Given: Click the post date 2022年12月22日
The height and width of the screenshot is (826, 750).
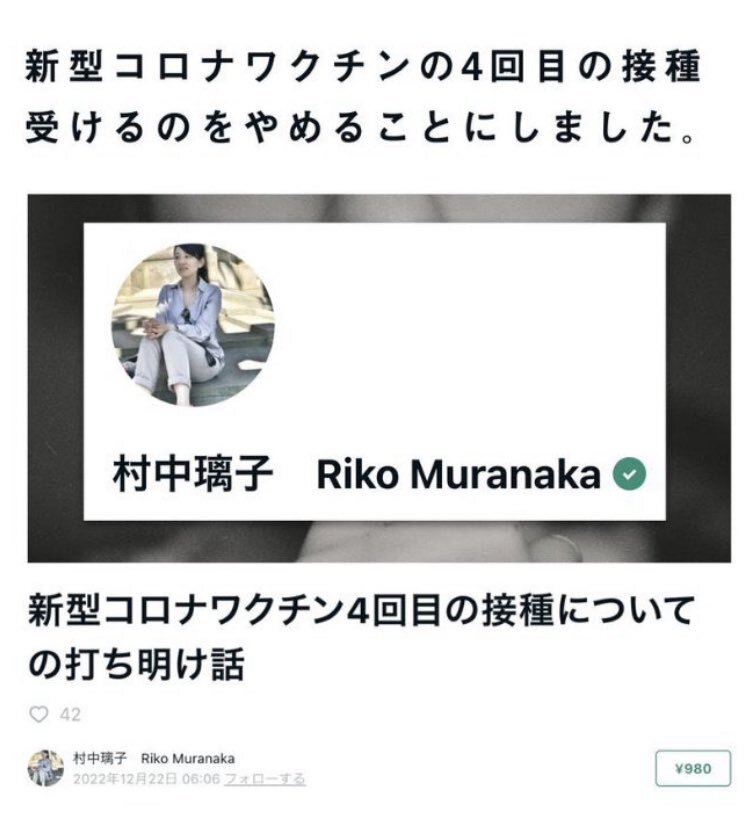Looking at the screenshot, I should [125, 779].
